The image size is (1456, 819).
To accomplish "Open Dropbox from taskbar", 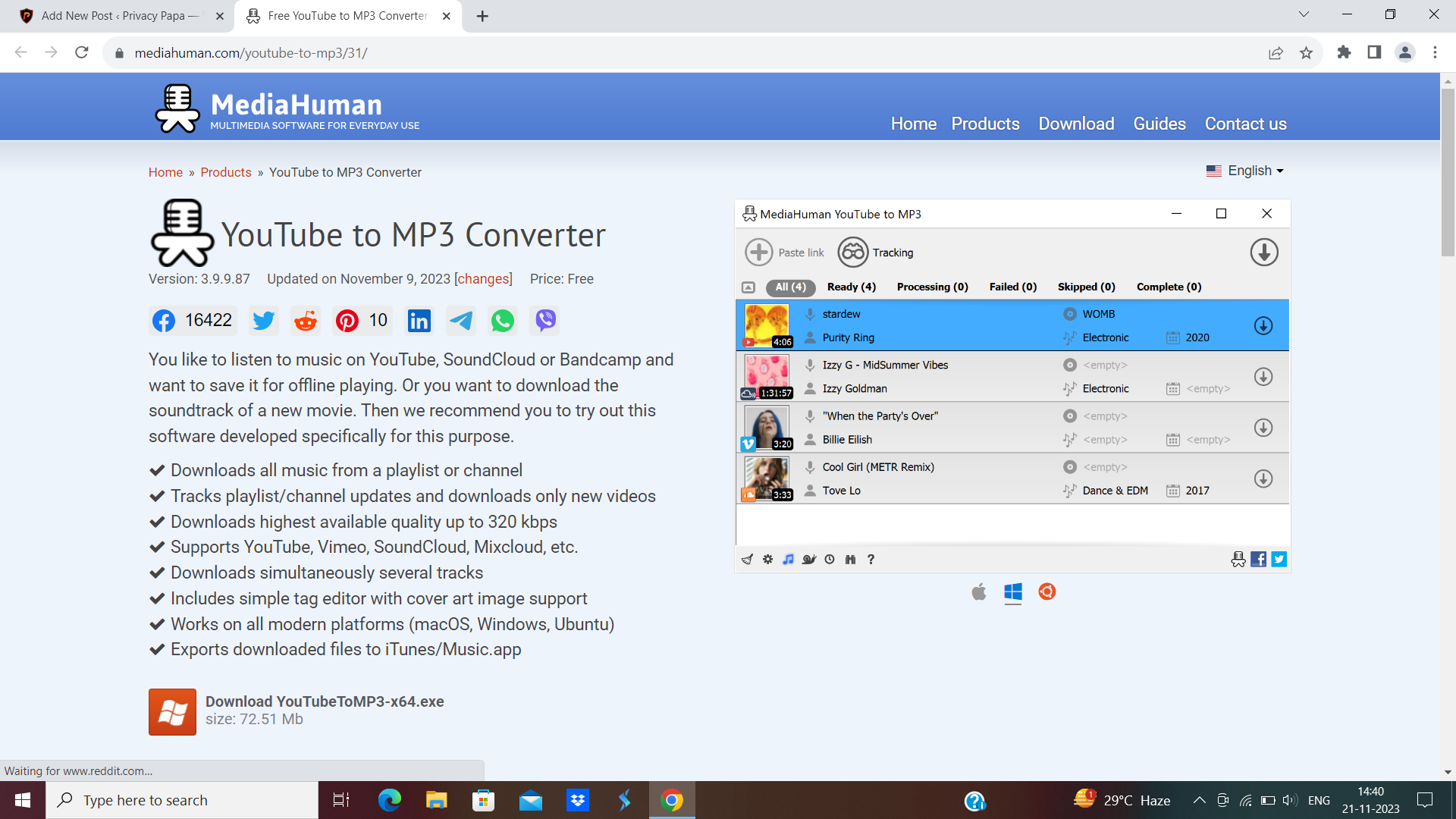I will click(578, 800).
